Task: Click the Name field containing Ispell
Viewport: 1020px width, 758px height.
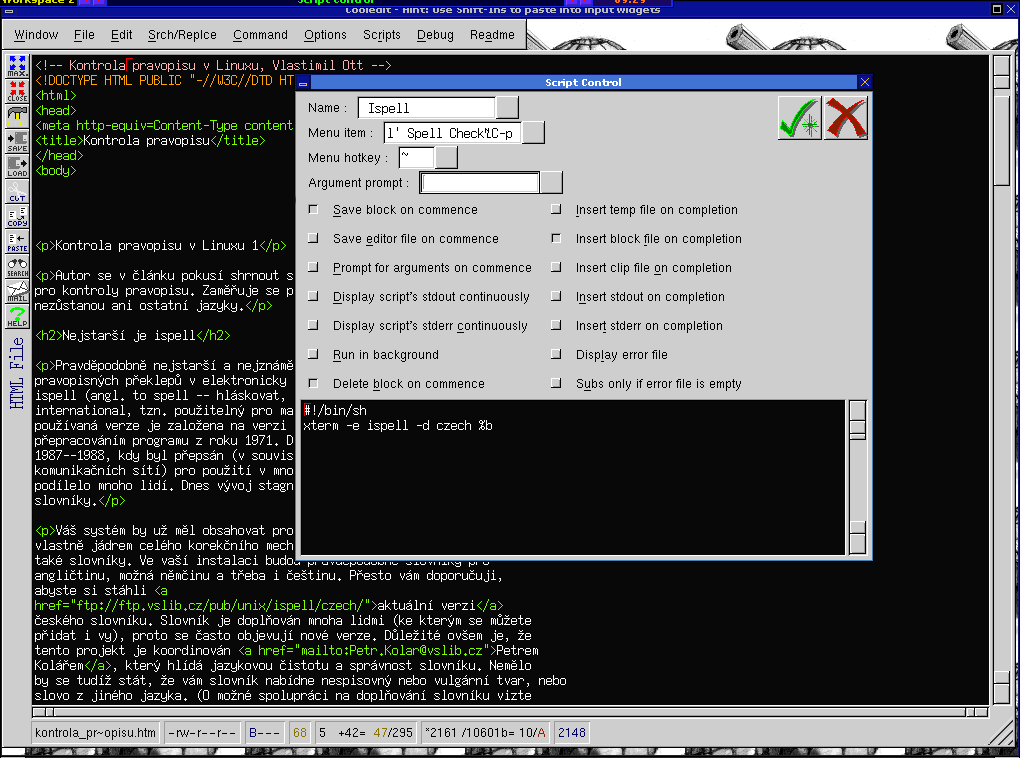Action: coord(427,107)
